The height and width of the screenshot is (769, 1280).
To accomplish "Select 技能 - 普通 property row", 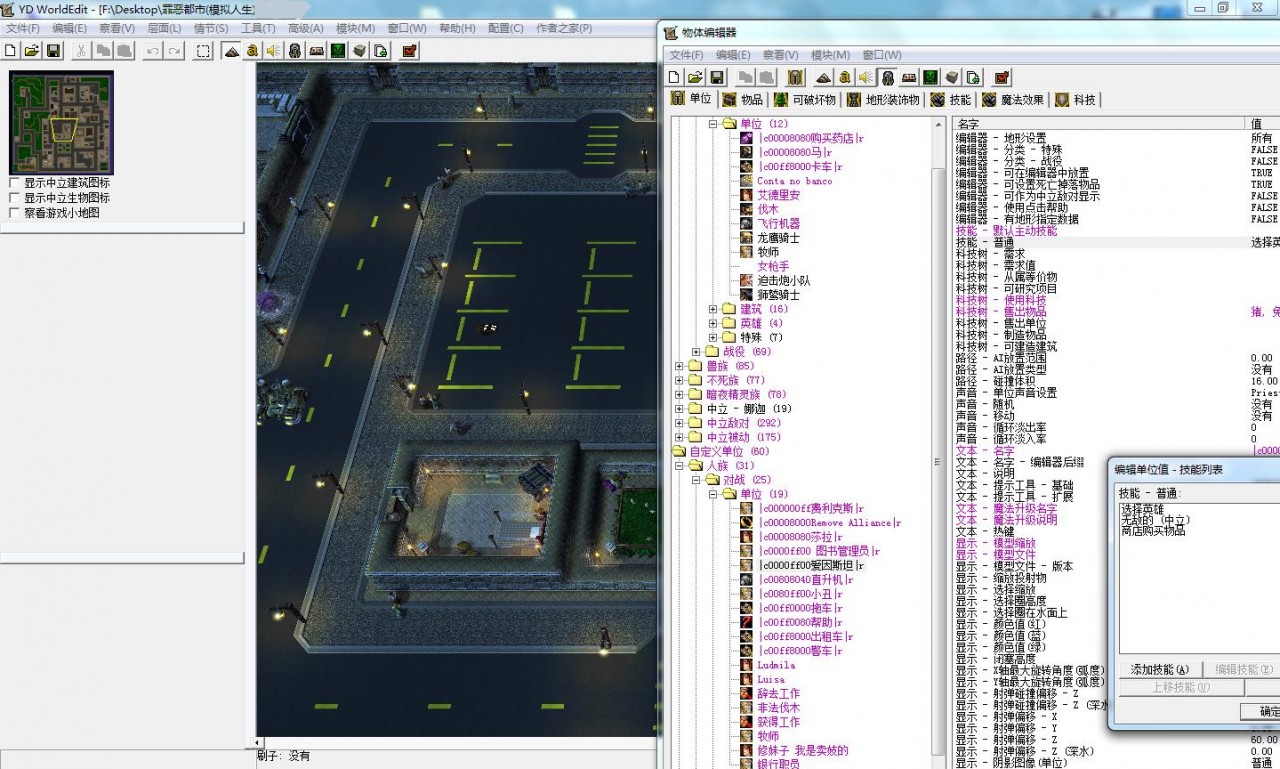I will pyautogui.click(x=1115, y=242).
